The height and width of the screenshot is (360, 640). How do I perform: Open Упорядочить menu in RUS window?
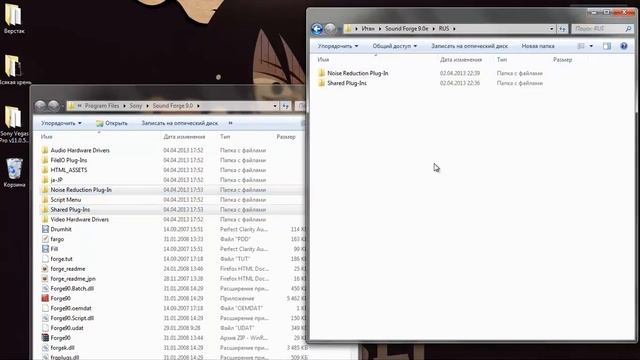338,46
